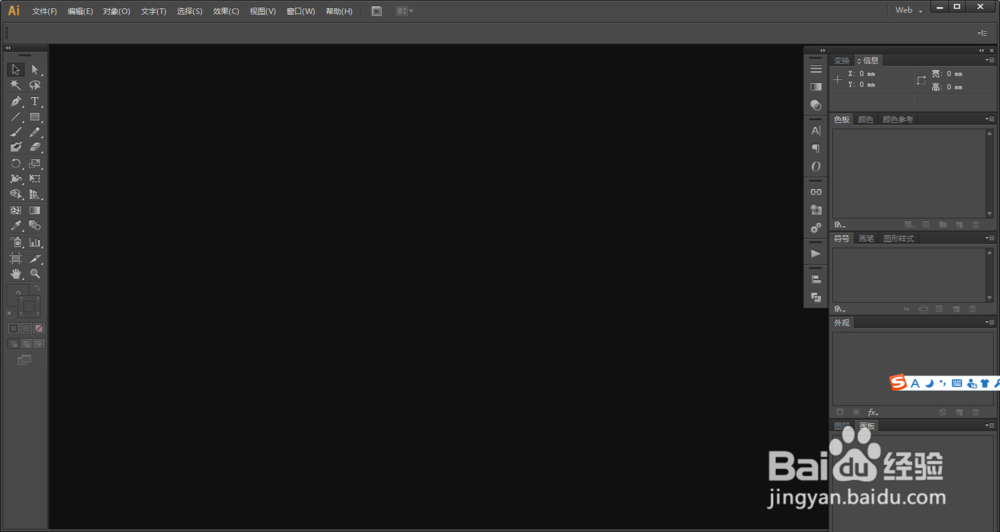Select the Selection tool (black arrow)
This screenshot has width=1000, height=532.
tap(16, 70)
